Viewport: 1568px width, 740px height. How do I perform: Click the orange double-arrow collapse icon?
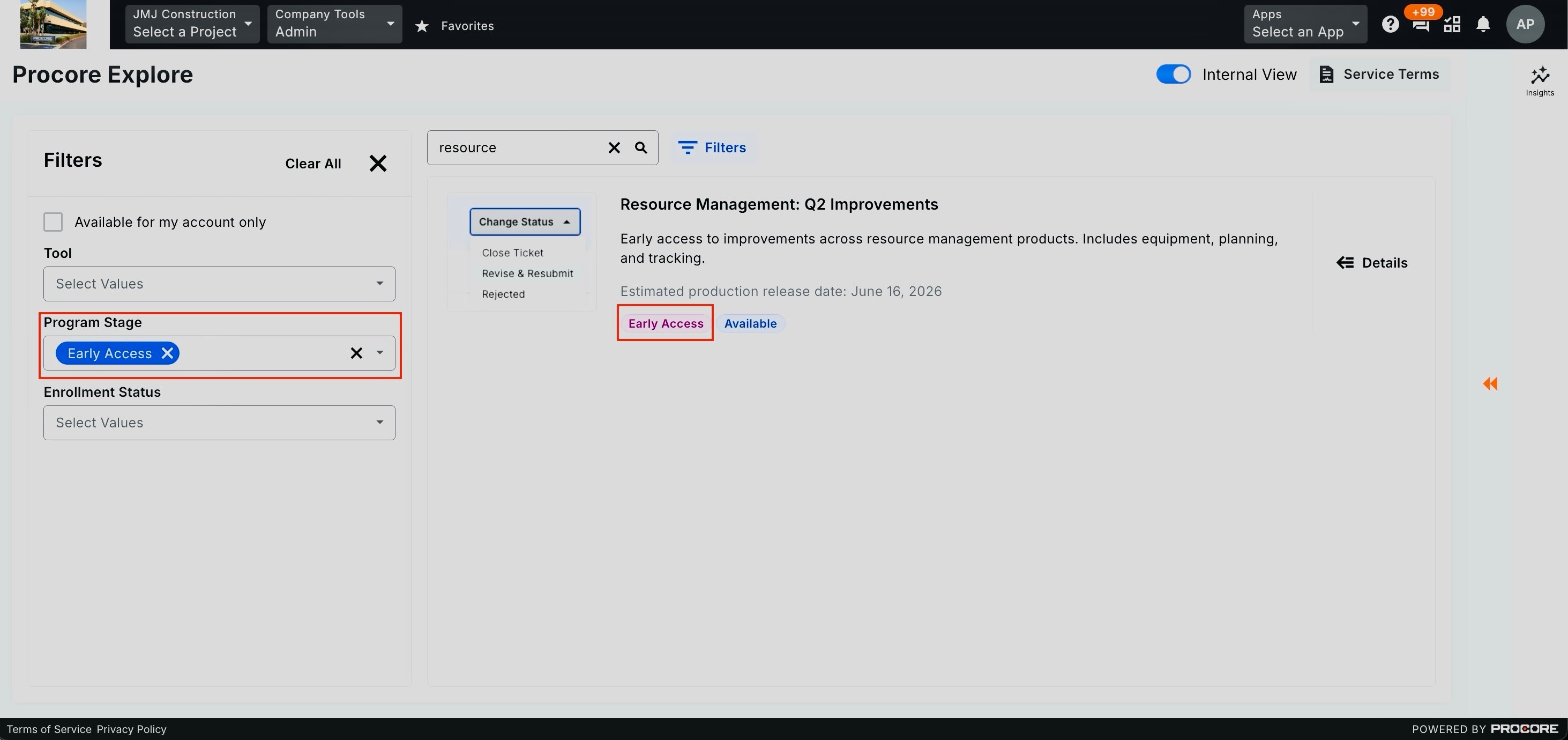(x=1490, y=383)
